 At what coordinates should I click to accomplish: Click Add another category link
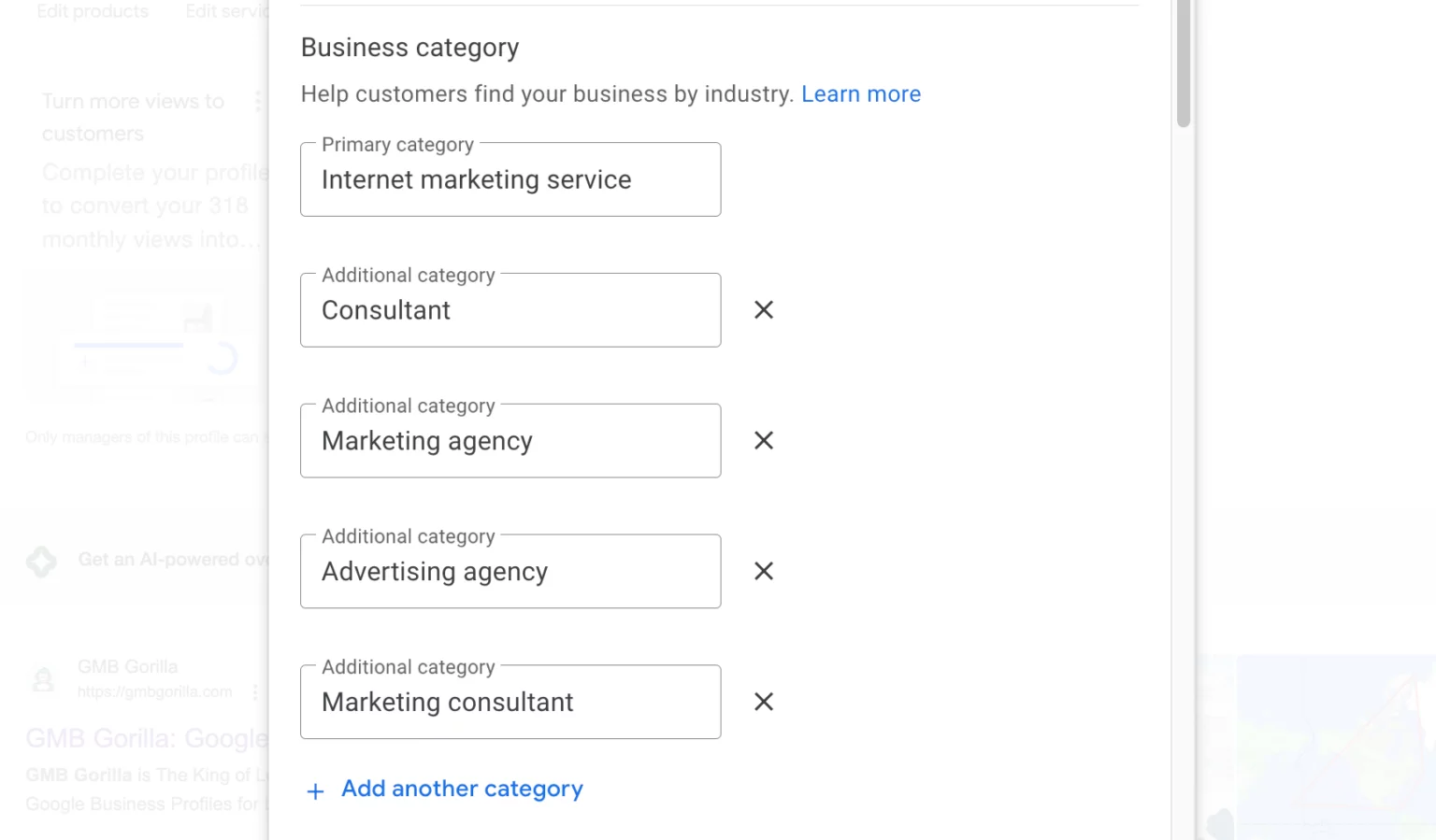coord(462,790)
